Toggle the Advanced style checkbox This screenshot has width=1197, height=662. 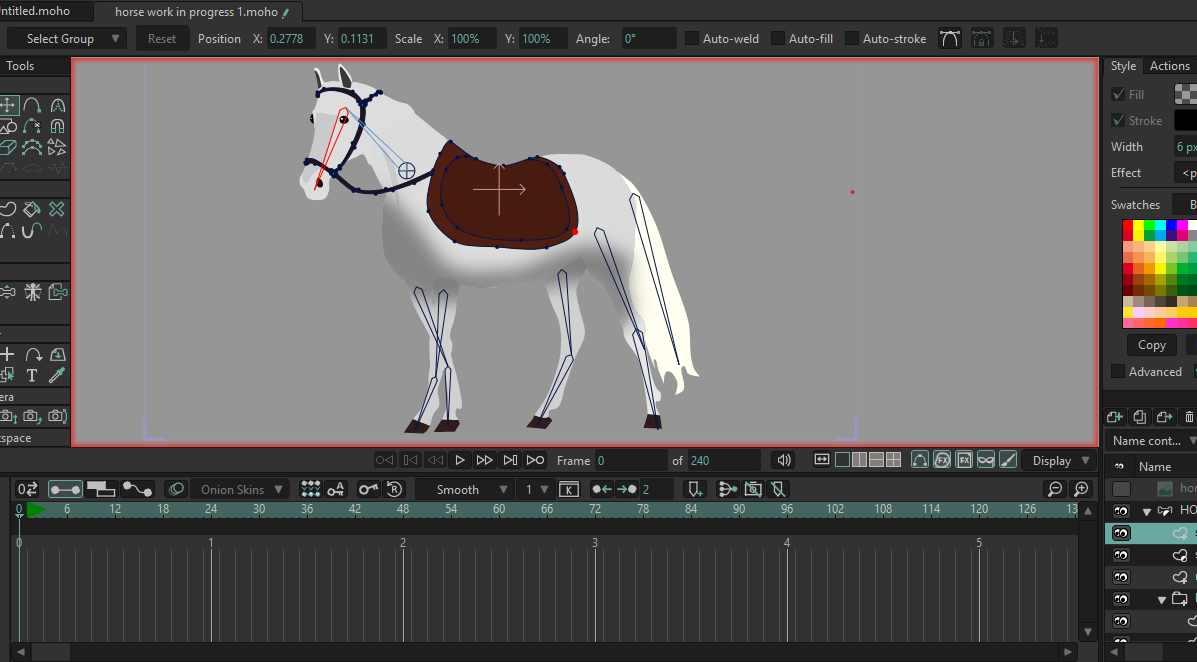click(1118, 371)
